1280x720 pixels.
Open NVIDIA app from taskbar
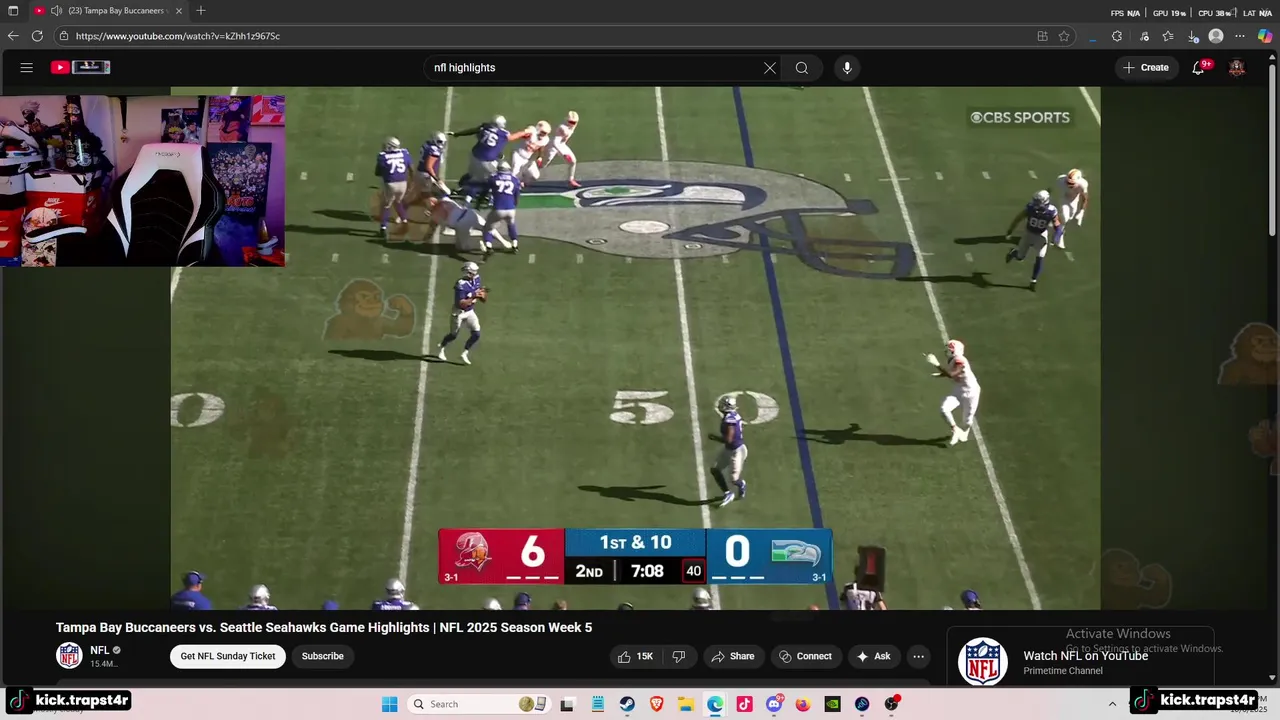click(x=832, y=704)
